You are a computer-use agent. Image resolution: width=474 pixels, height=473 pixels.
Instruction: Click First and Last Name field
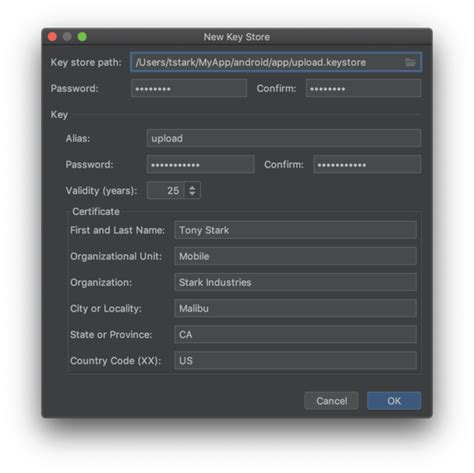point(295,230)
